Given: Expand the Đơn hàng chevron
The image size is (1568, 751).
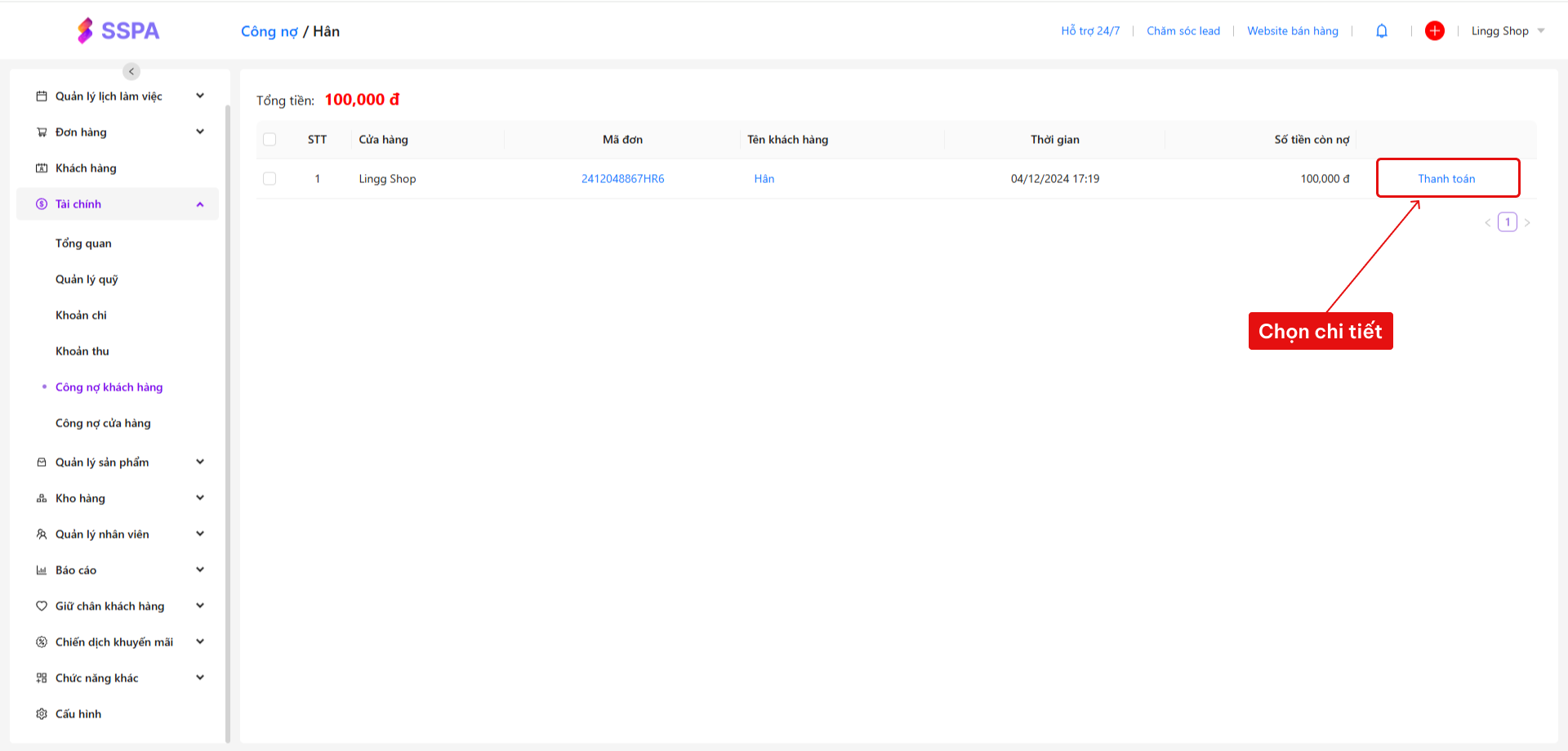Looking at the screenshot, I should pyautogui.click(x=200, y=132).
